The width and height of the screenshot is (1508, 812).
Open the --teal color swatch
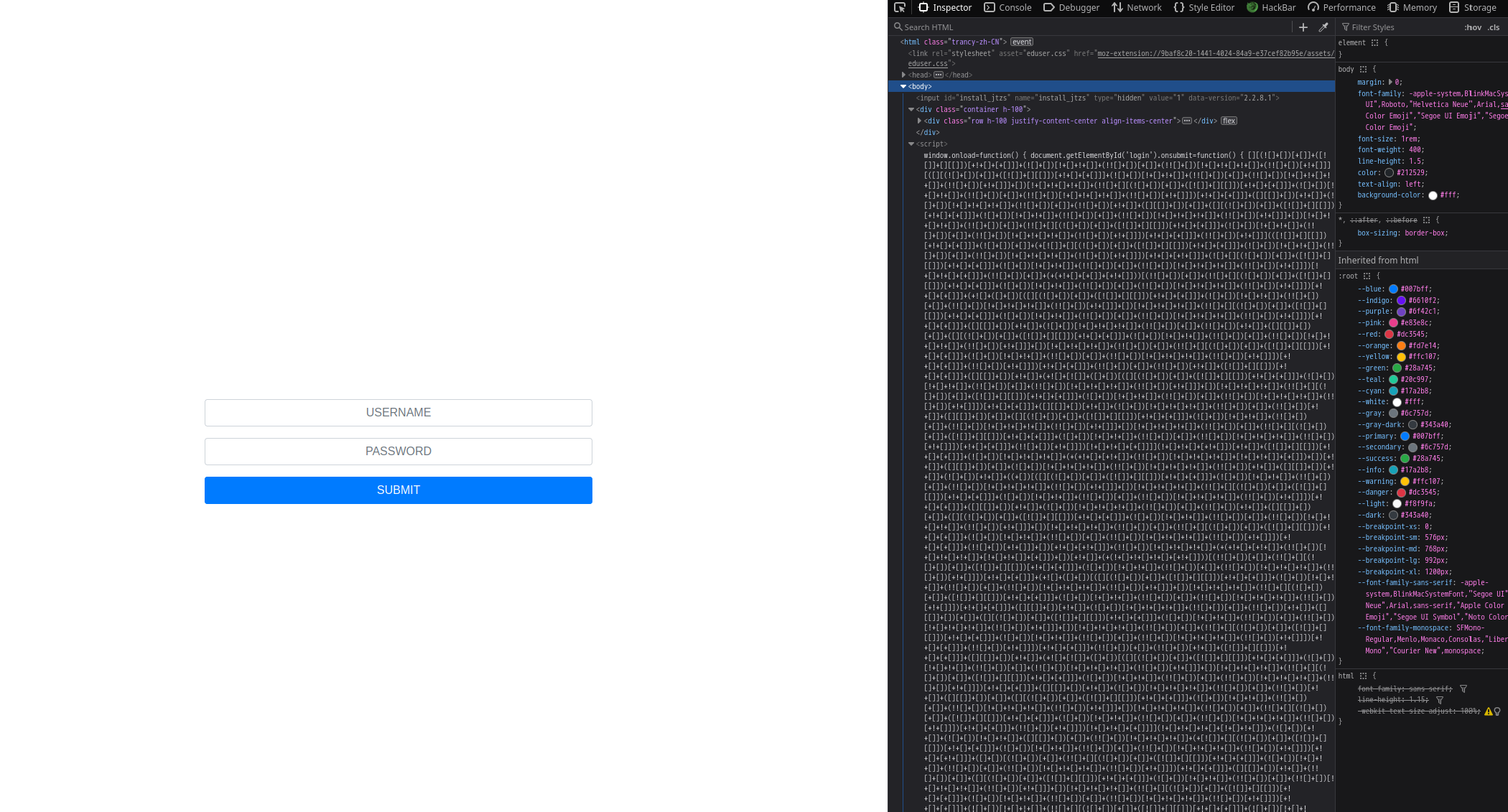coord(1393,380)
